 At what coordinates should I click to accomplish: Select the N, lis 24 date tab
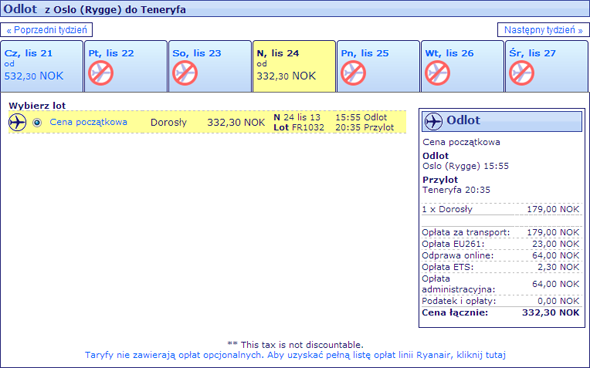pos(294,66)
